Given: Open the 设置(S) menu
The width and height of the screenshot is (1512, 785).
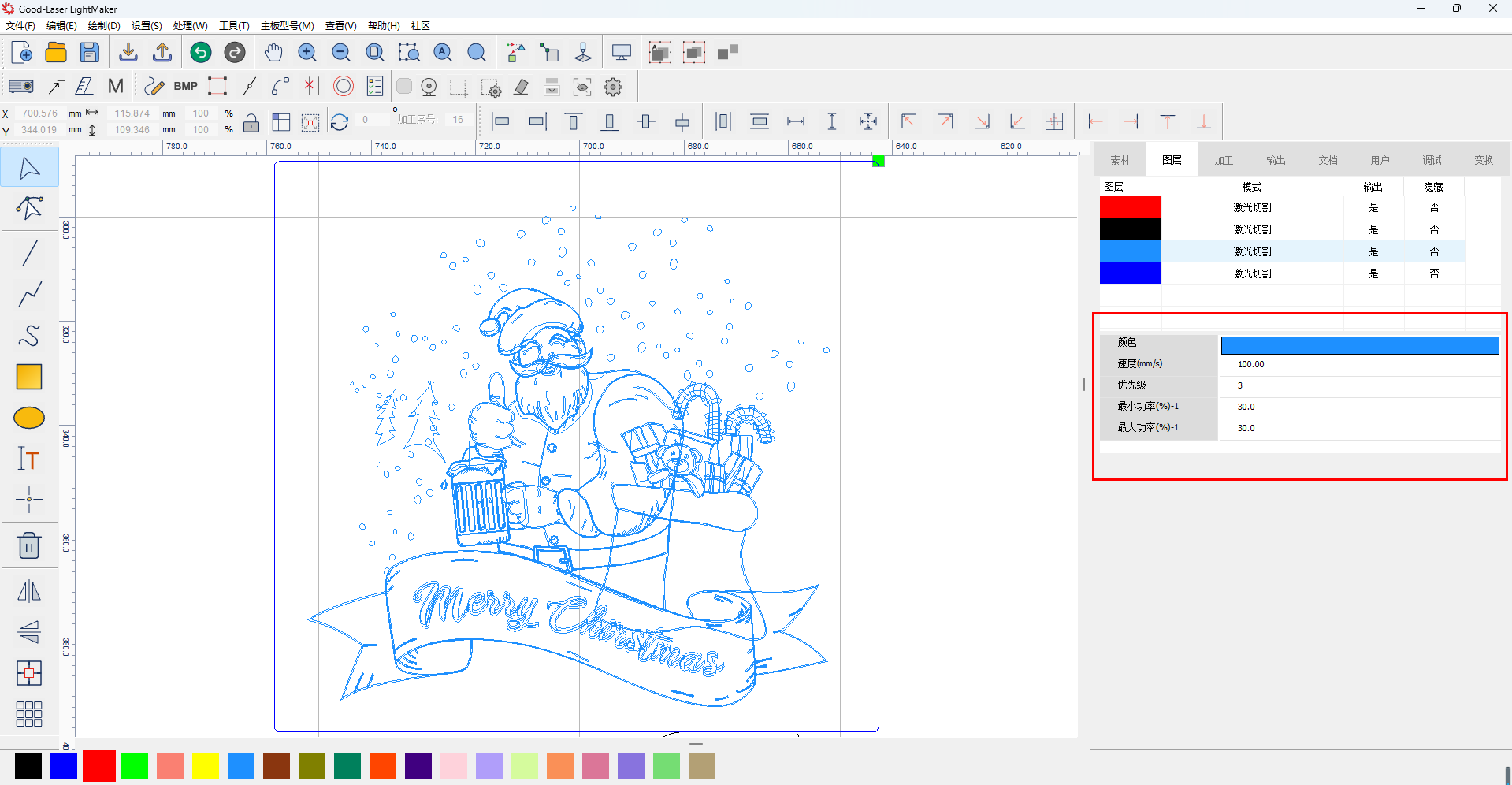Looking at the screenshot, I should click(147, 26).
